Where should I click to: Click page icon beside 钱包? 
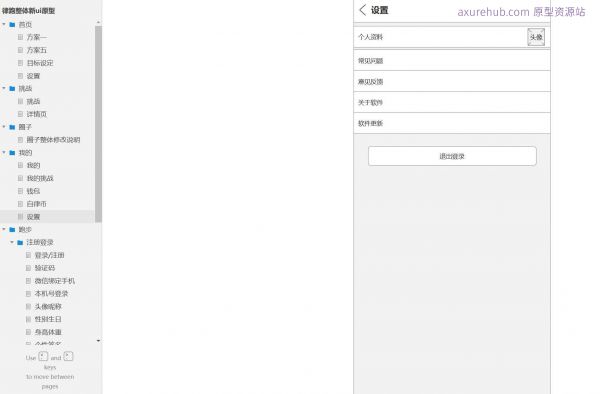[x=21, y=191]
